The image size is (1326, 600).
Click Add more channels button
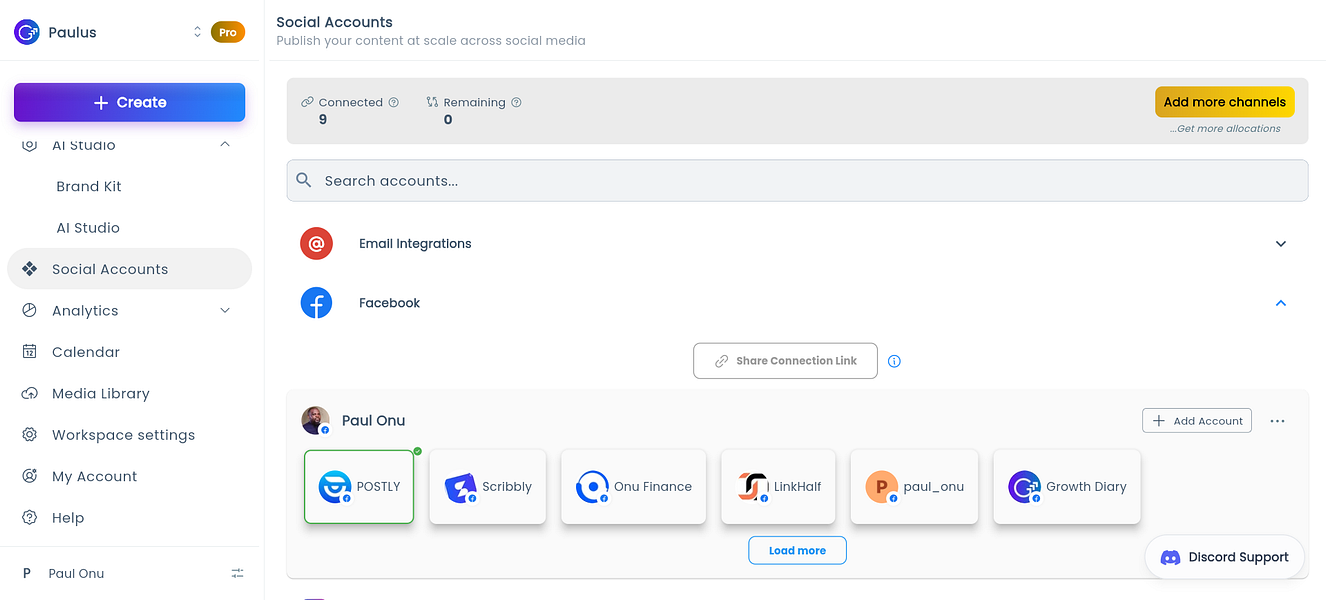(1225, 102)
